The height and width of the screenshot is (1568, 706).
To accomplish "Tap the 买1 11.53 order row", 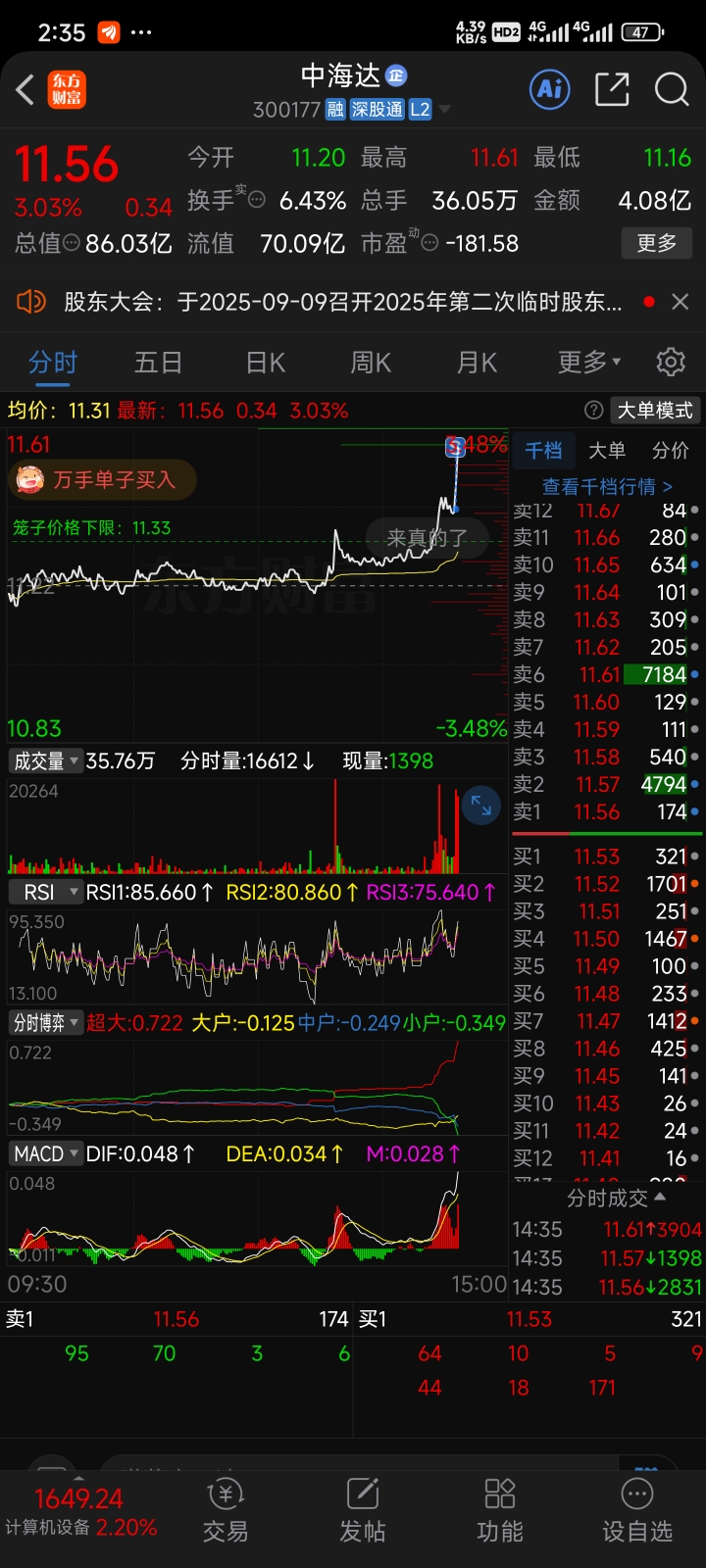I will click(x=607, y=856).
